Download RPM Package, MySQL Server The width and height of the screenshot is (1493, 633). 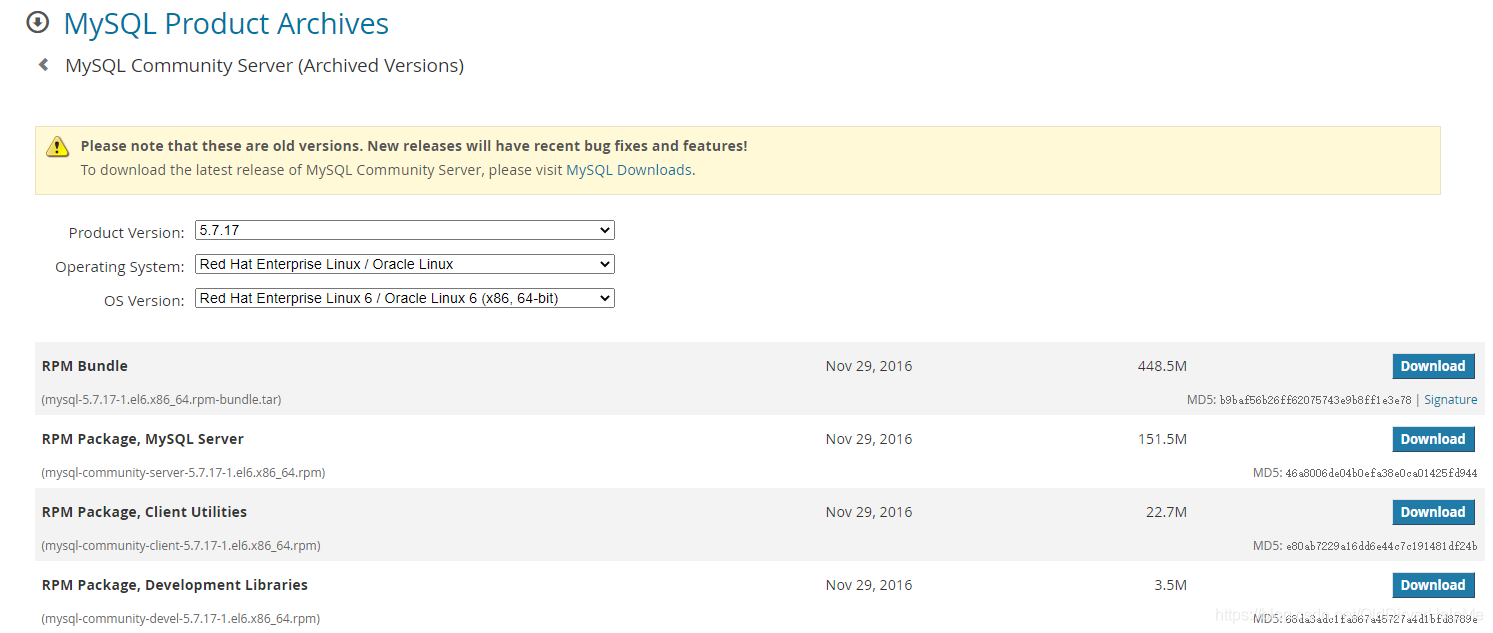[1433, 439]
